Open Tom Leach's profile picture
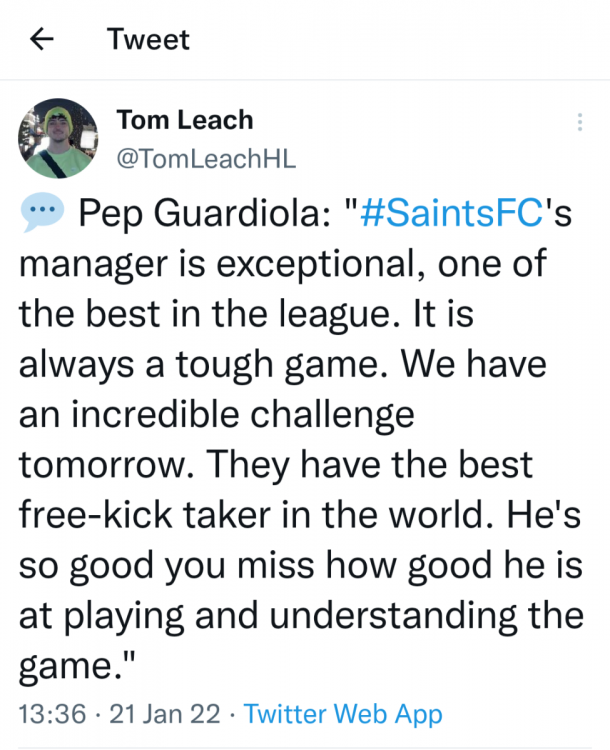Viewport: 610px width, 750px height. tap(58, 138)
